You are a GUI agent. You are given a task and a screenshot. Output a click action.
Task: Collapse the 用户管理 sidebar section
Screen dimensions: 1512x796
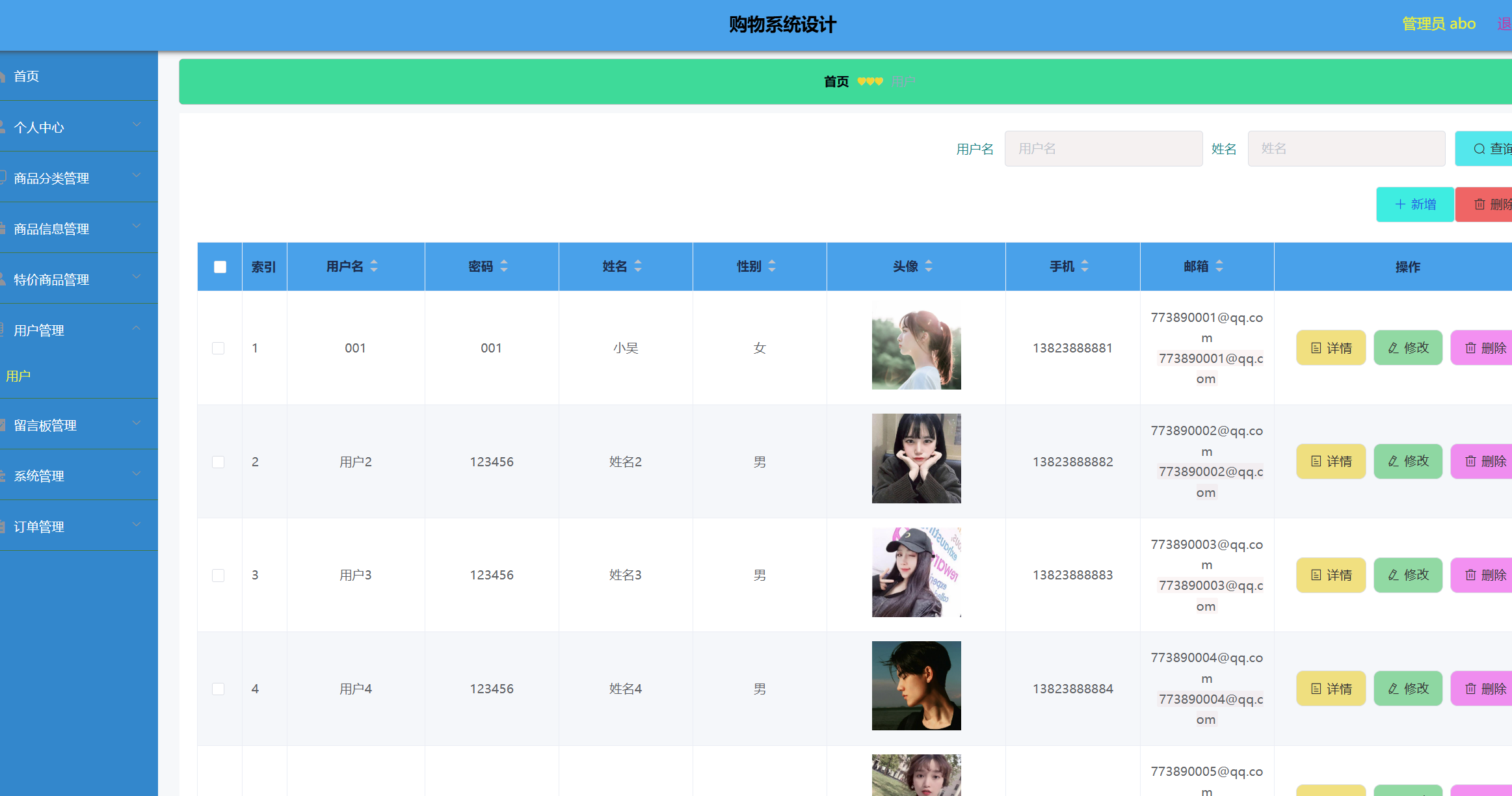point(136,328)
